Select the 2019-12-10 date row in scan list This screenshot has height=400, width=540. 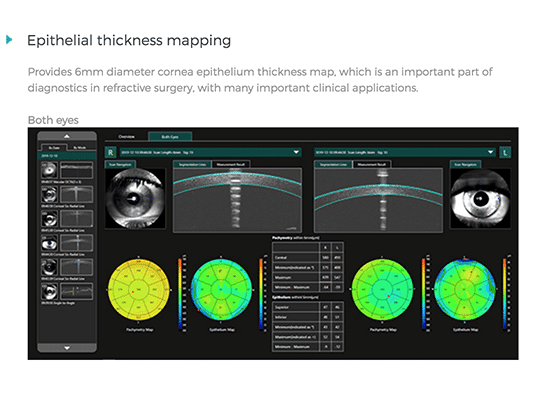[67, 156]
